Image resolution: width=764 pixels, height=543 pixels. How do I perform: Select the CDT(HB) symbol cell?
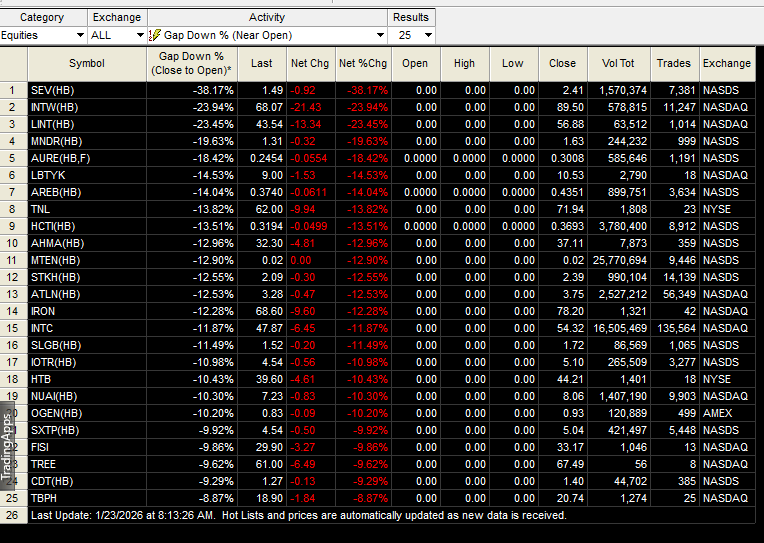tap(87, 481)
